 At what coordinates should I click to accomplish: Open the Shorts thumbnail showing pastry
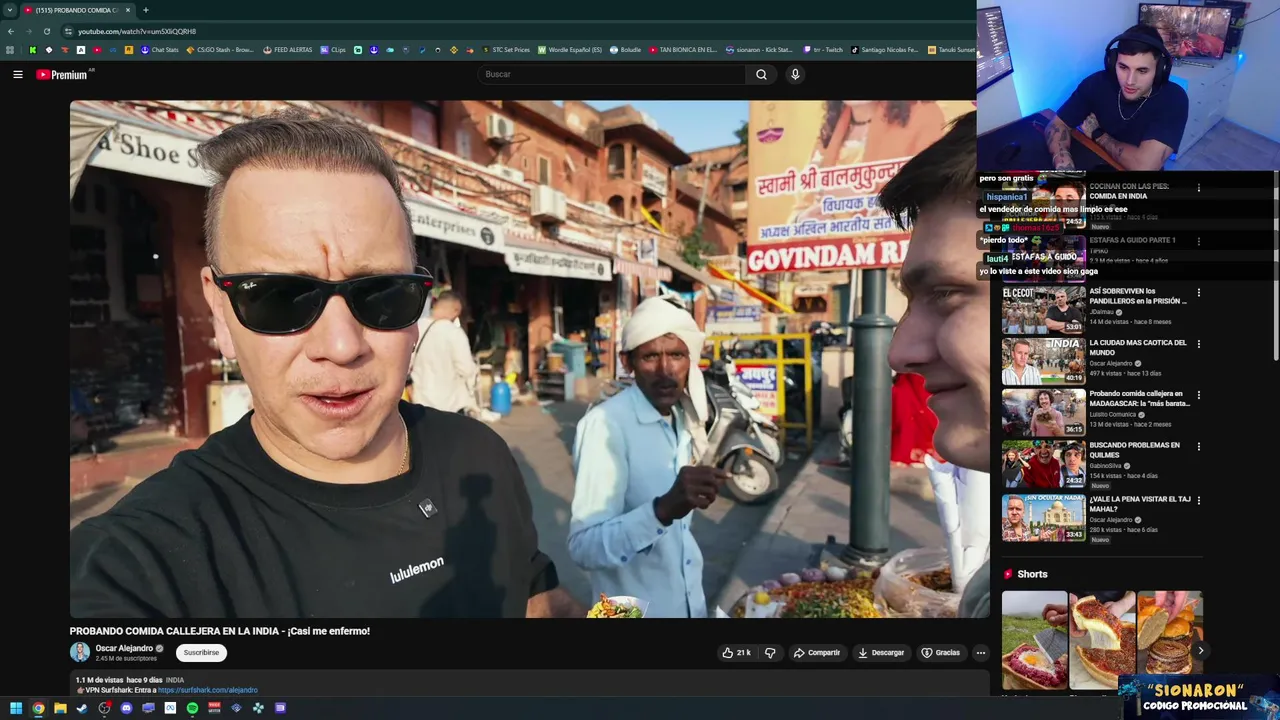click(1102, 640)
